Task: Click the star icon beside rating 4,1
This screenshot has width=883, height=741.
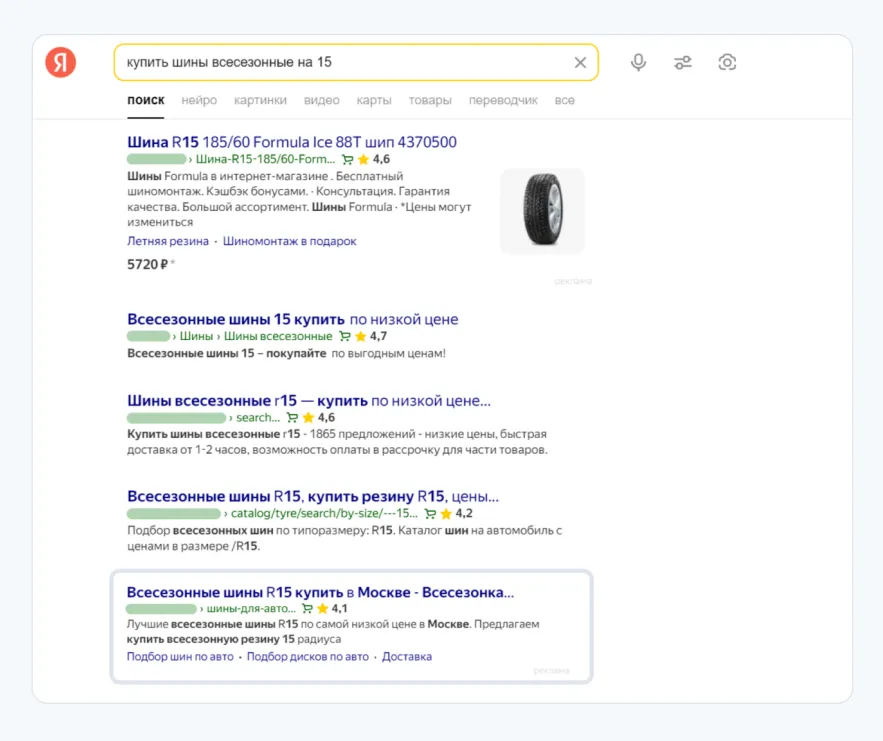Action: coord(323,609)
